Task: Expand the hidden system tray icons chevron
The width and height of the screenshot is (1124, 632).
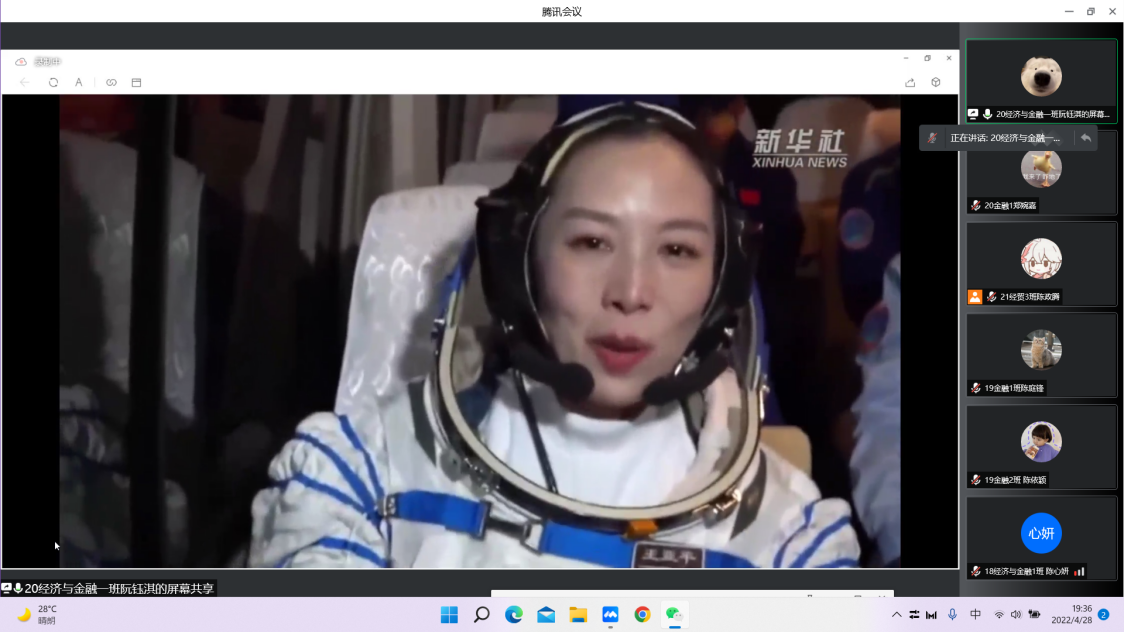Action: [x=897, y=615]
